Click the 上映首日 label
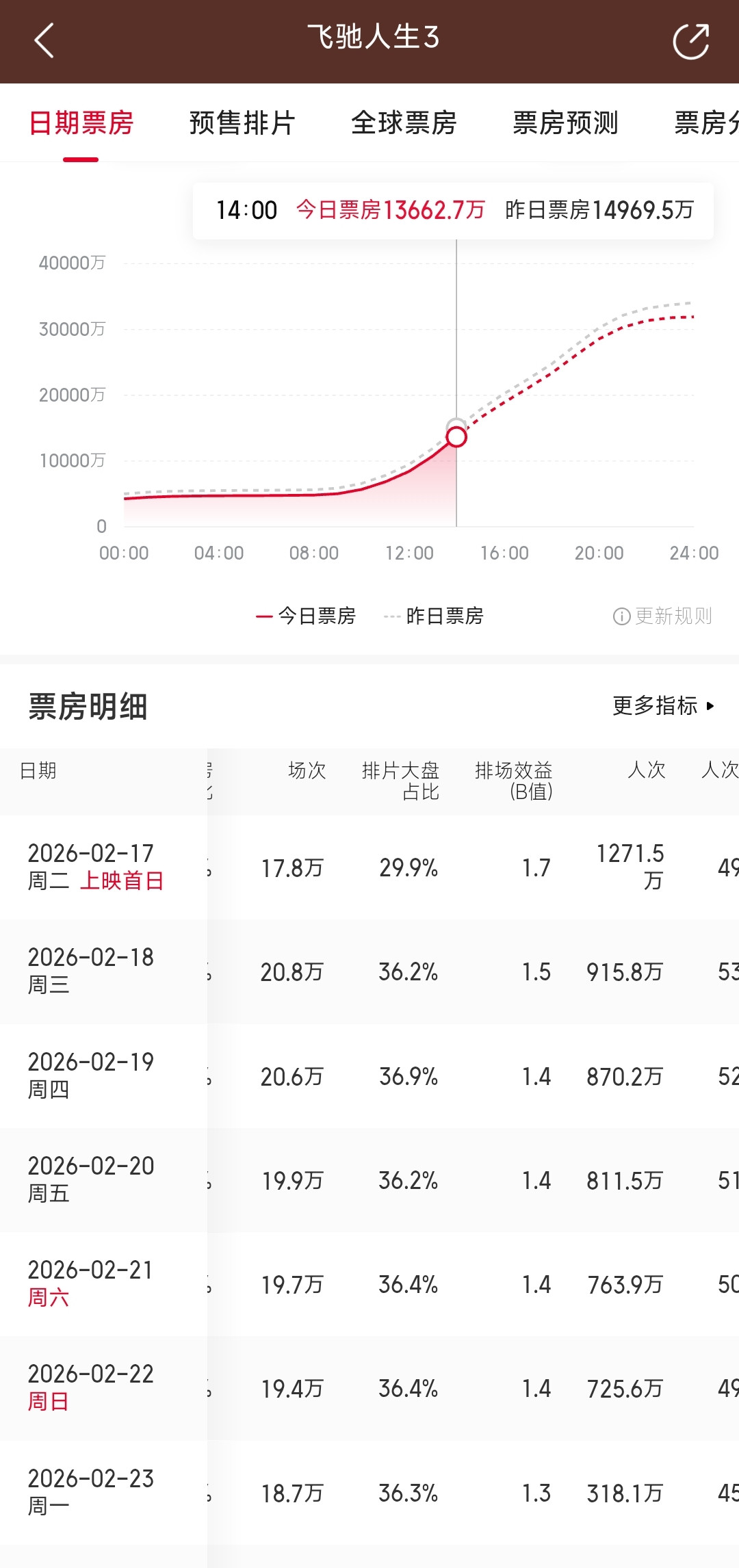 (x=122, y=881)
